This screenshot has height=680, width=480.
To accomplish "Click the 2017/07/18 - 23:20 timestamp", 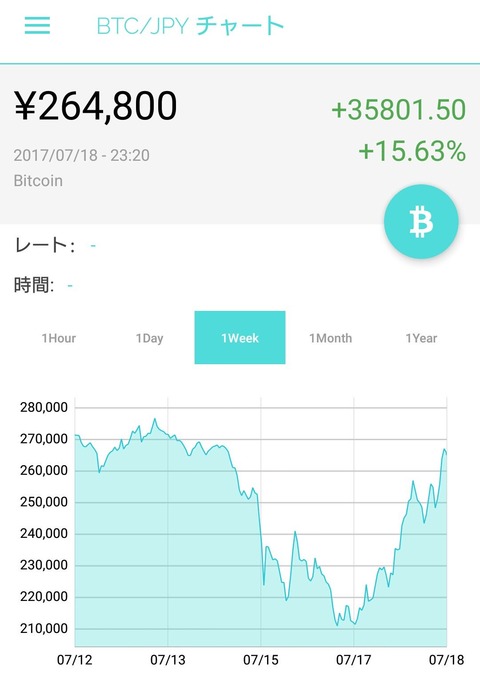I will point(82,155).
